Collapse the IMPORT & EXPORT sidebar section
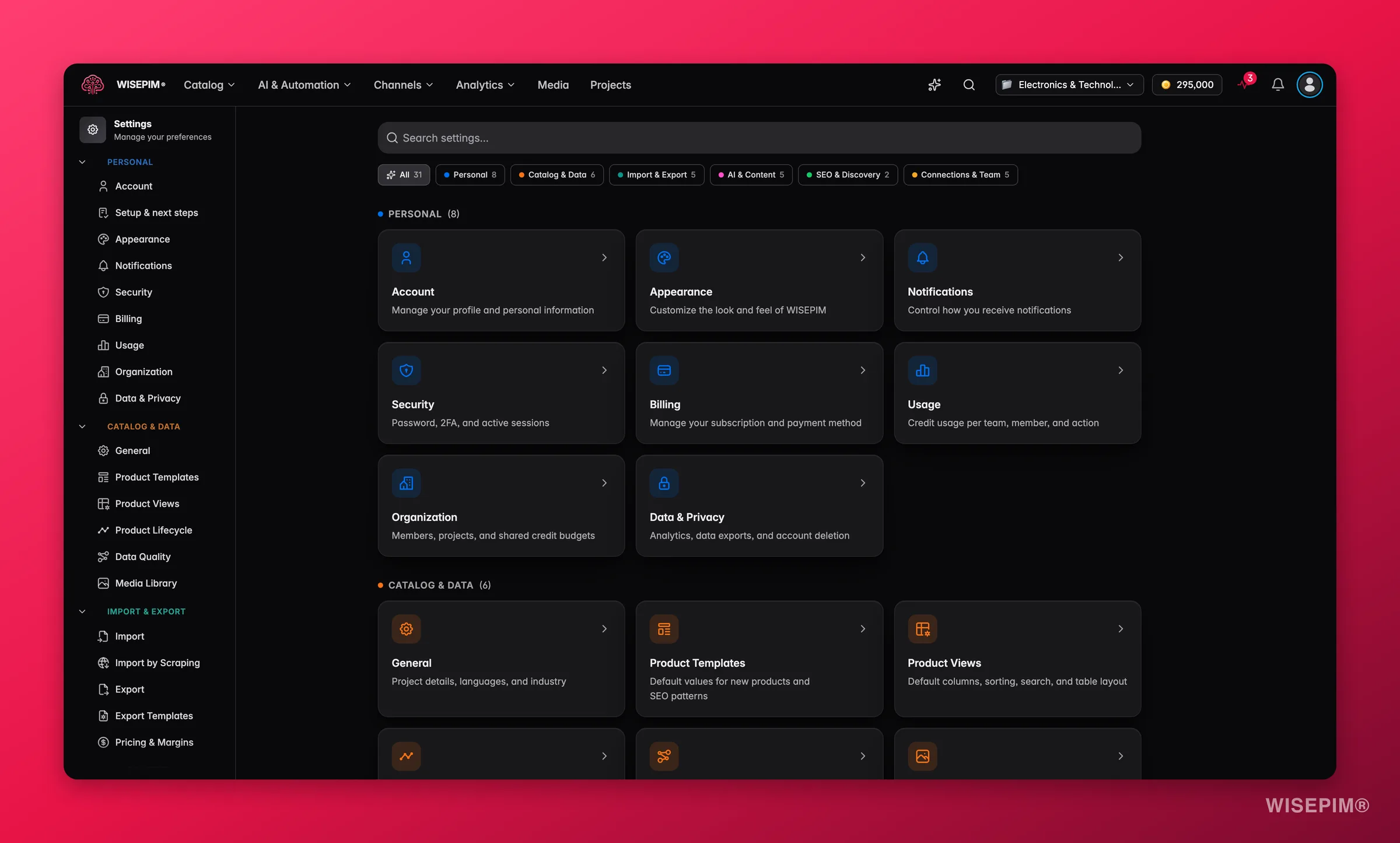The width and height of the screenshot is (1400, 843). coord(82,611)
